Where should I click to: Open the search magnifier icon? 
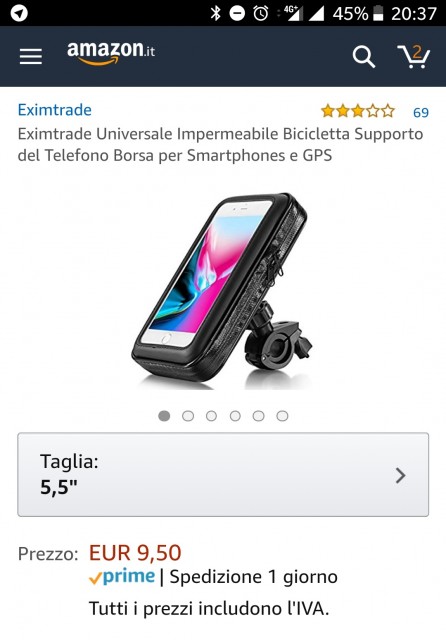pyautogui.click(x=364, y=56)
